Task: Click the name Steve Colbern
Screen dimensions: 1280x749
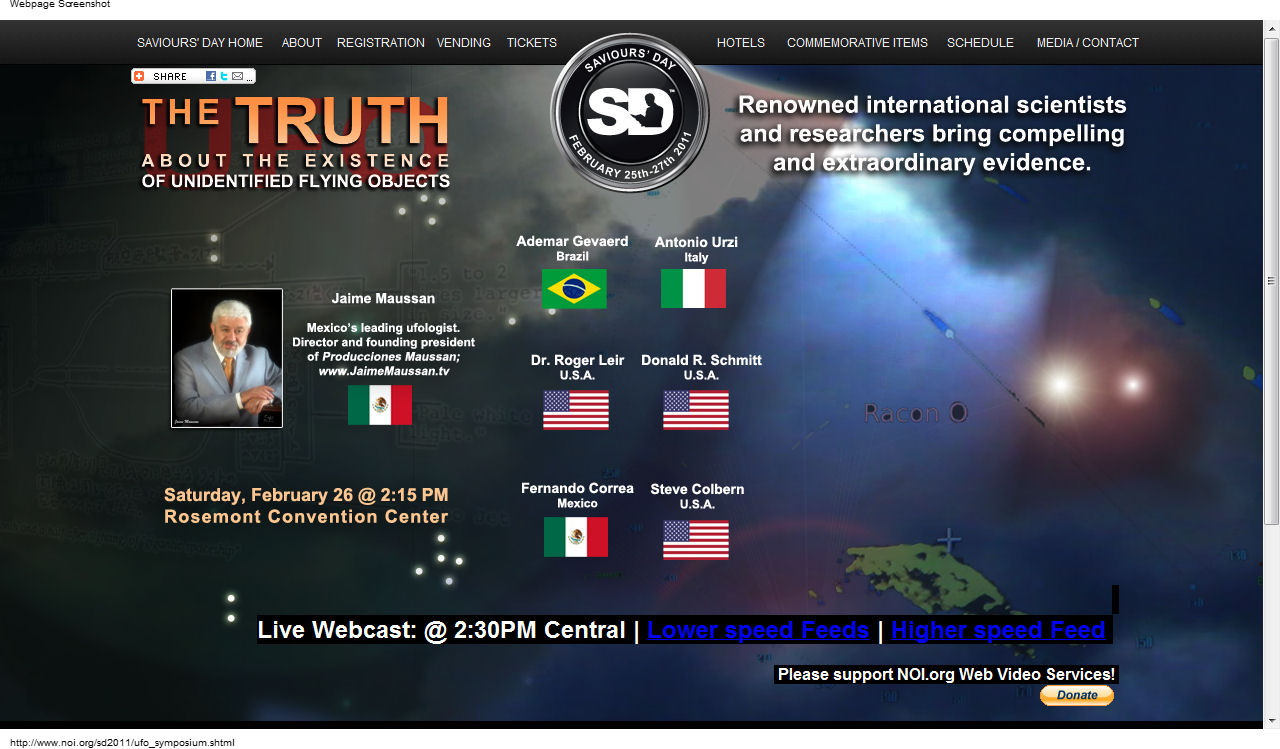Action: 697,489
